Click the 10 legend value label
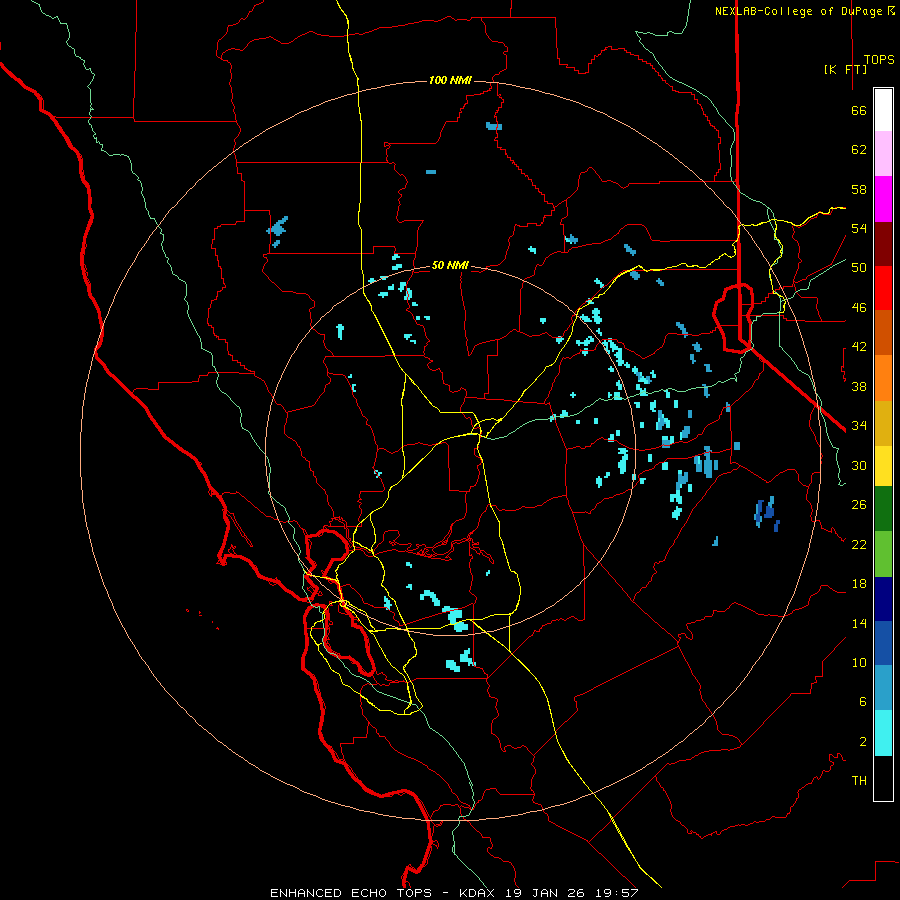This screenshot has width=900, height=900. click(859, 662)
